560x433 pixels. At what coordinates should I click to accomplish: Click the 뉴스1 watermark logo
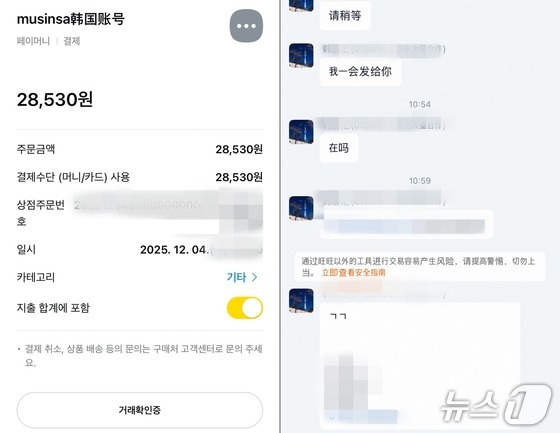tap(496, 406)
